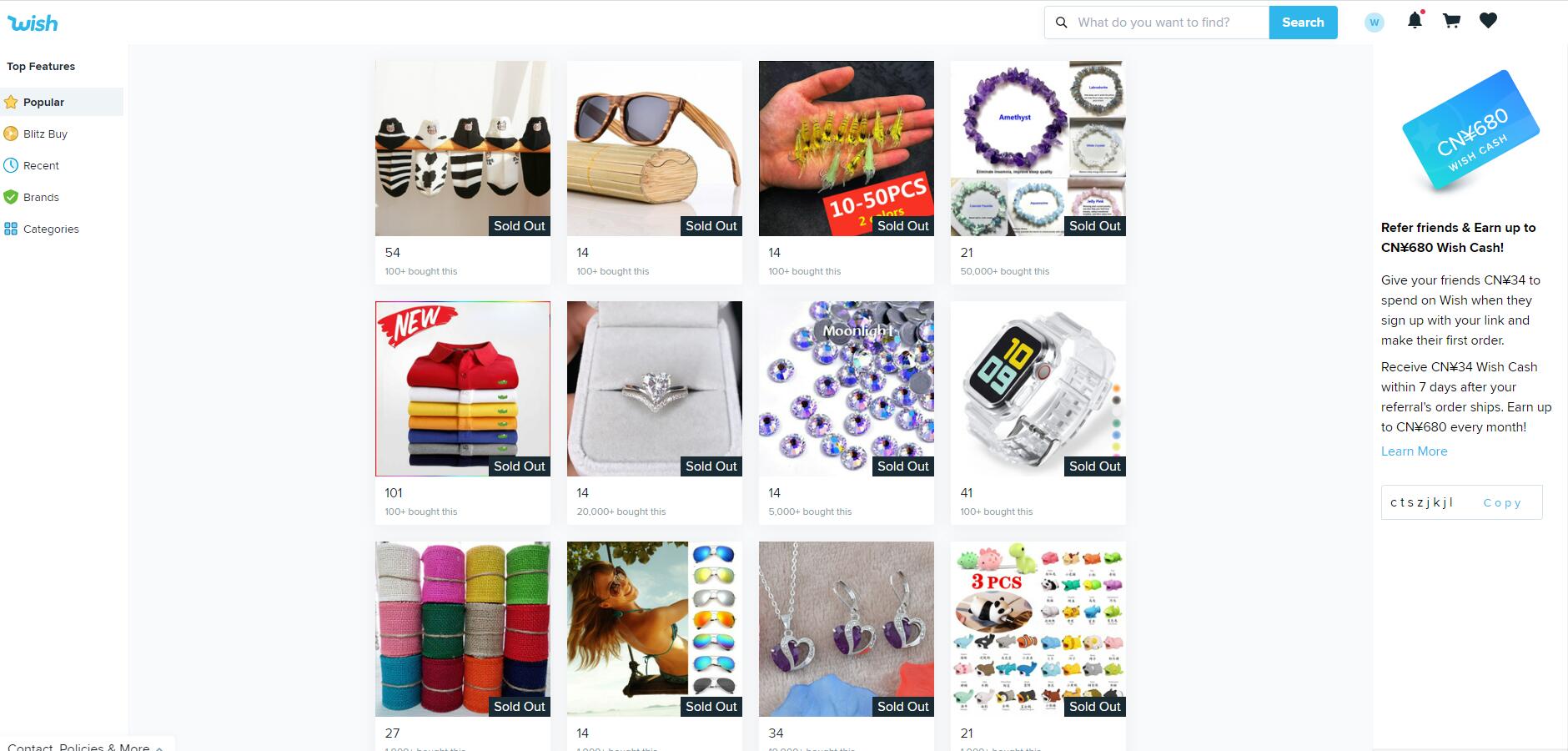Copy the referral code
This screenshot has height=751, width=1568.
tap(1502, 502)
